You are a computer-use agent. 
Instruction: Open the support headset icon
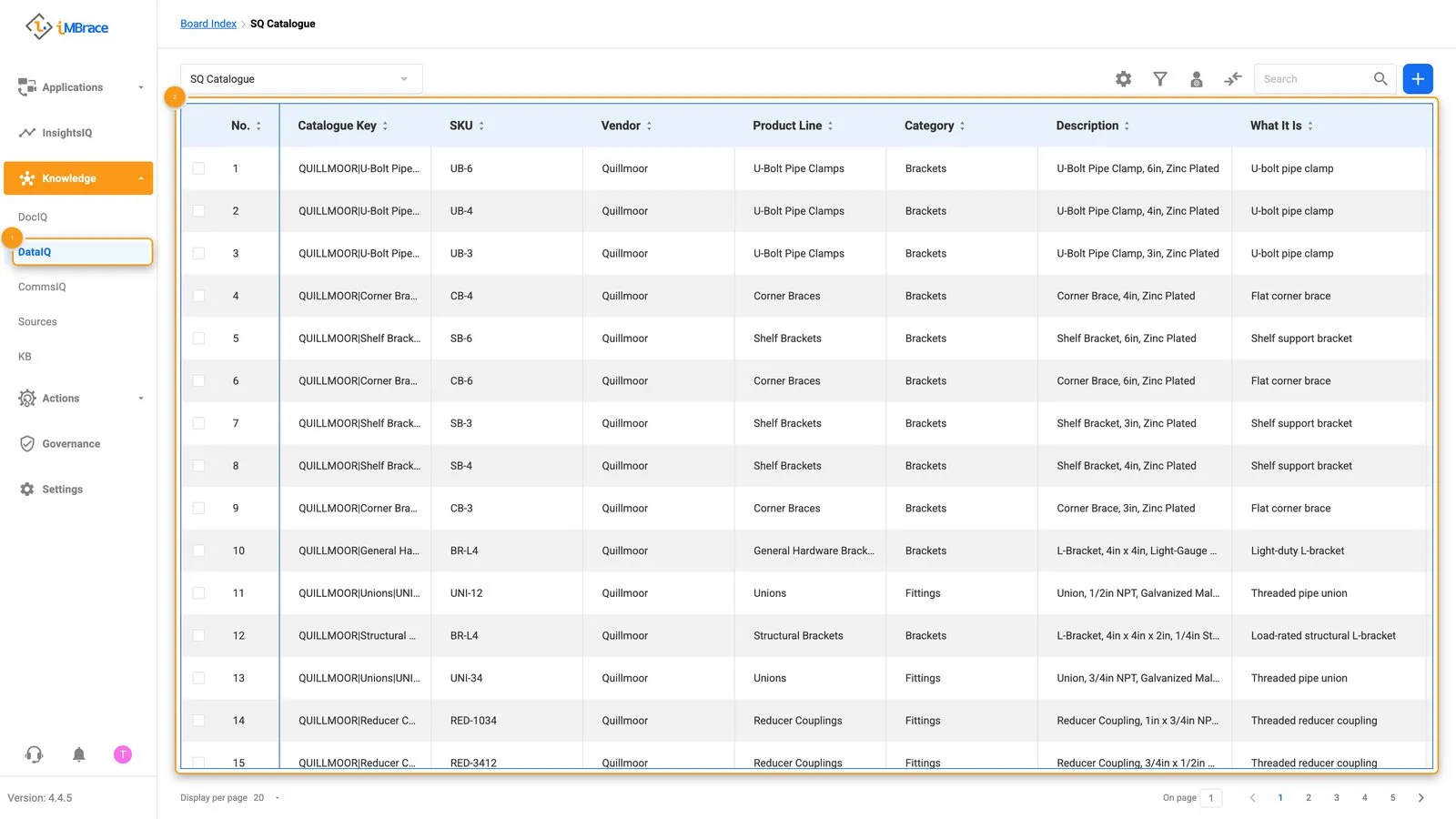pyautogui.click(x=35, y=754)
